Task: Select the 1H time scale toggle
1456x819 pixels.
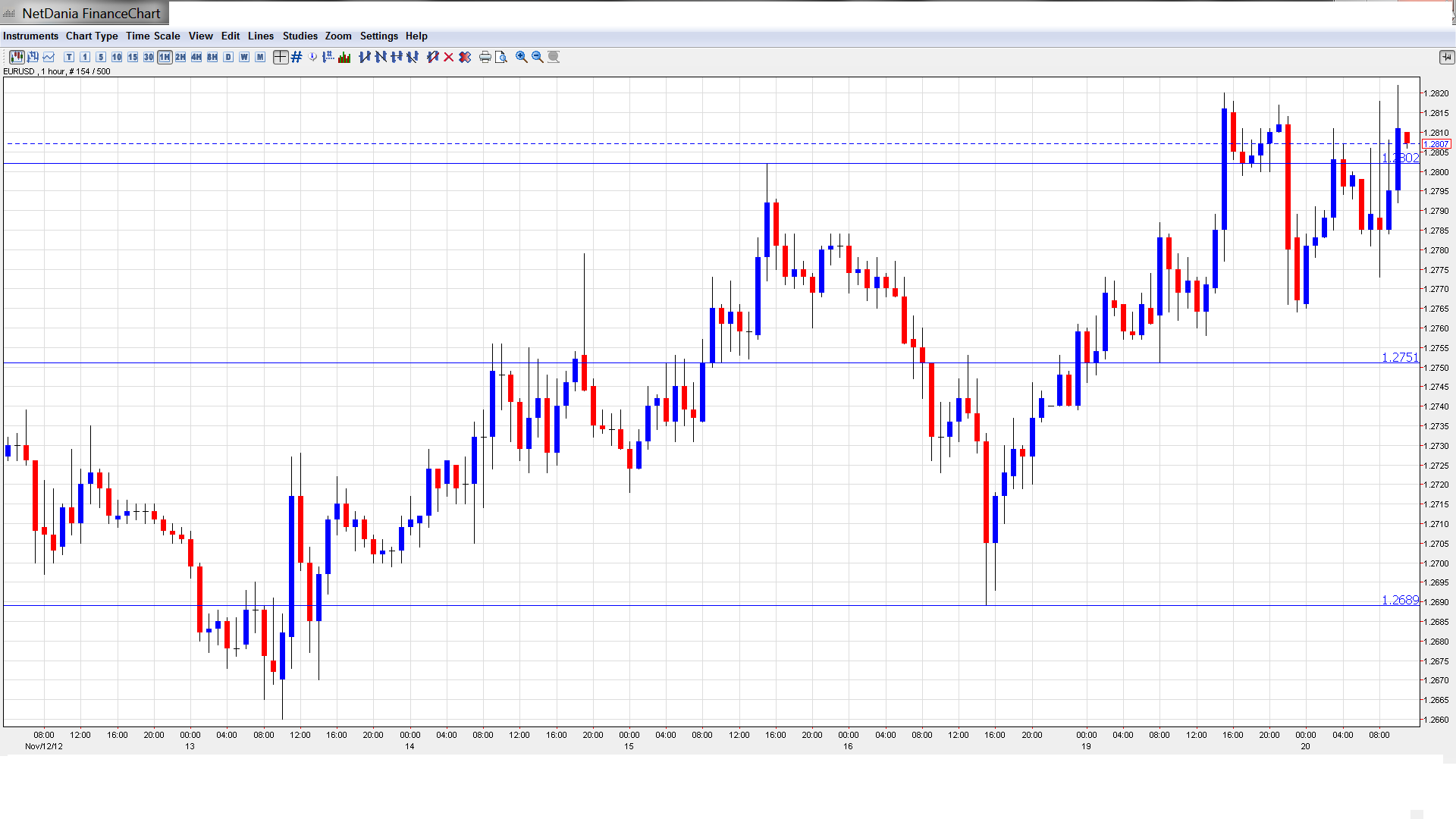Action: tap(165, 57)
